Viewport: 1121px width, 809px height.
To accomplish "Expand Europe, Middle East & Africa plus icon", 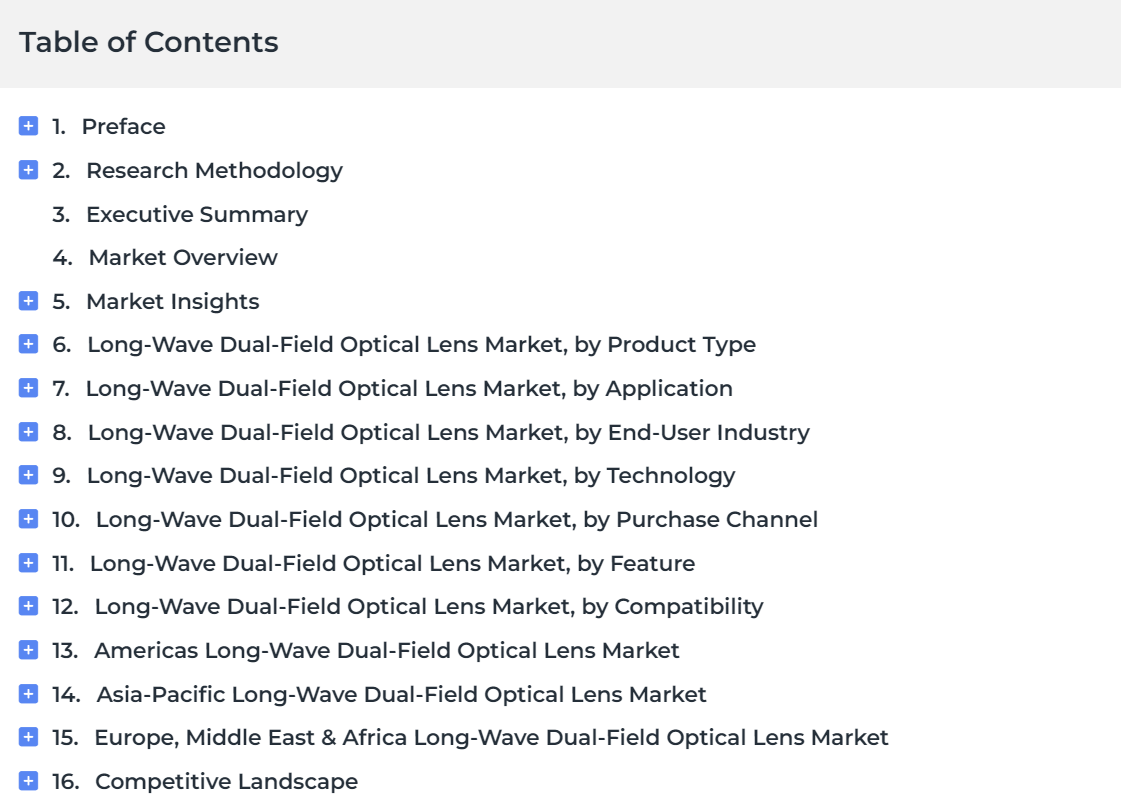I will (29, 737).
